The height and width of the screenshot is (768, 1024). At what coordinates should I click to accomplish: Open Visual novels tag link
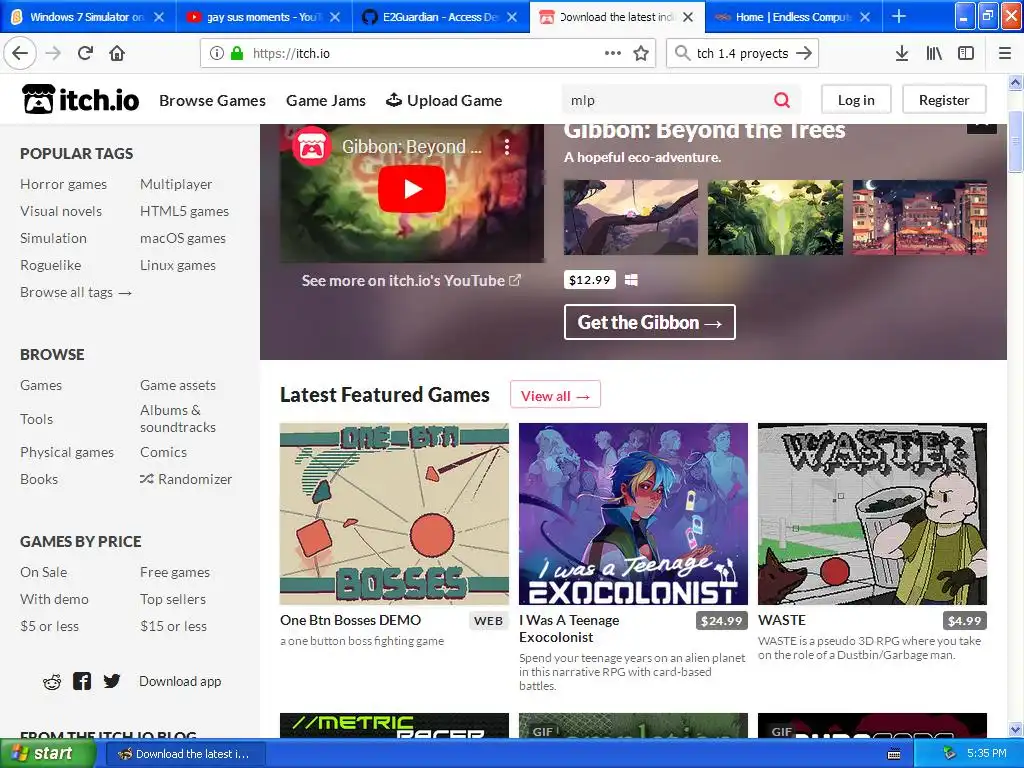coord(61,212)
